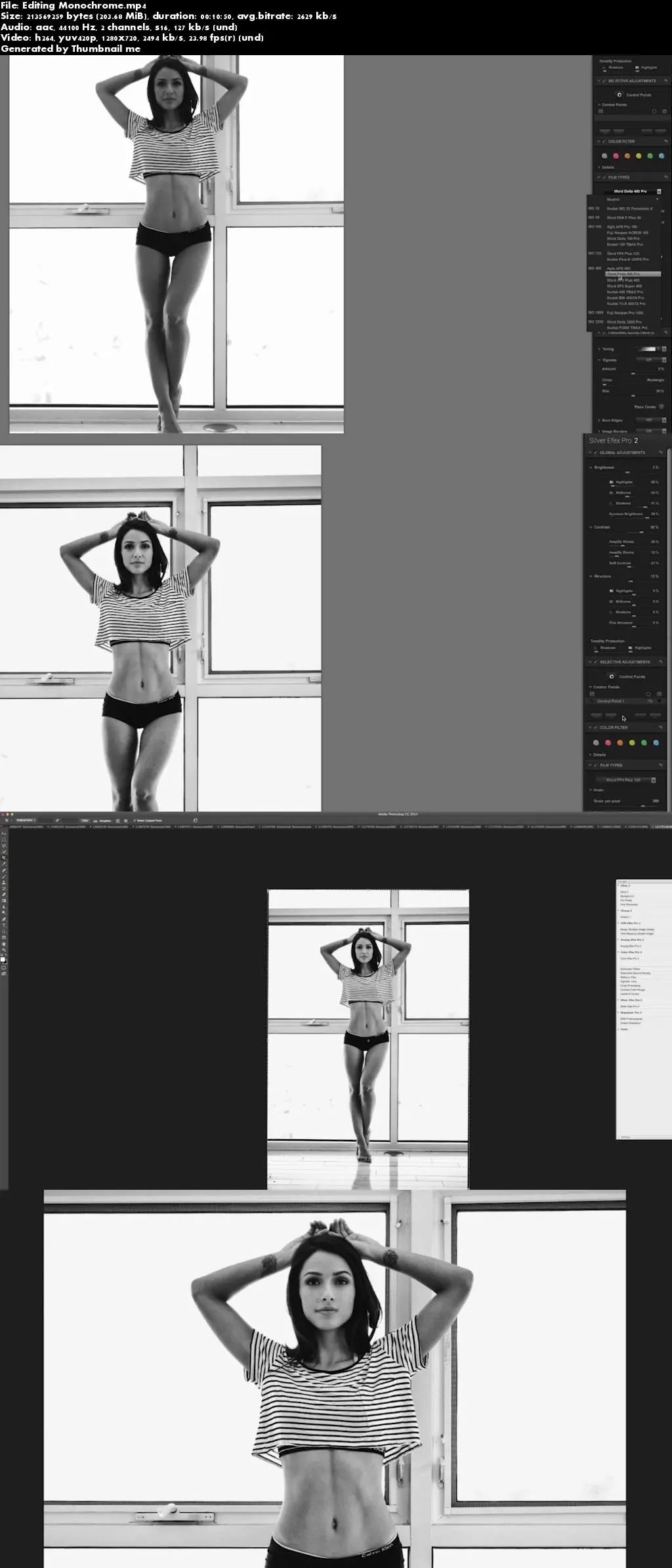Click grid icon above the Control Point 1 row
Viewport: 672px width, 1568px height.
(592, 694)
